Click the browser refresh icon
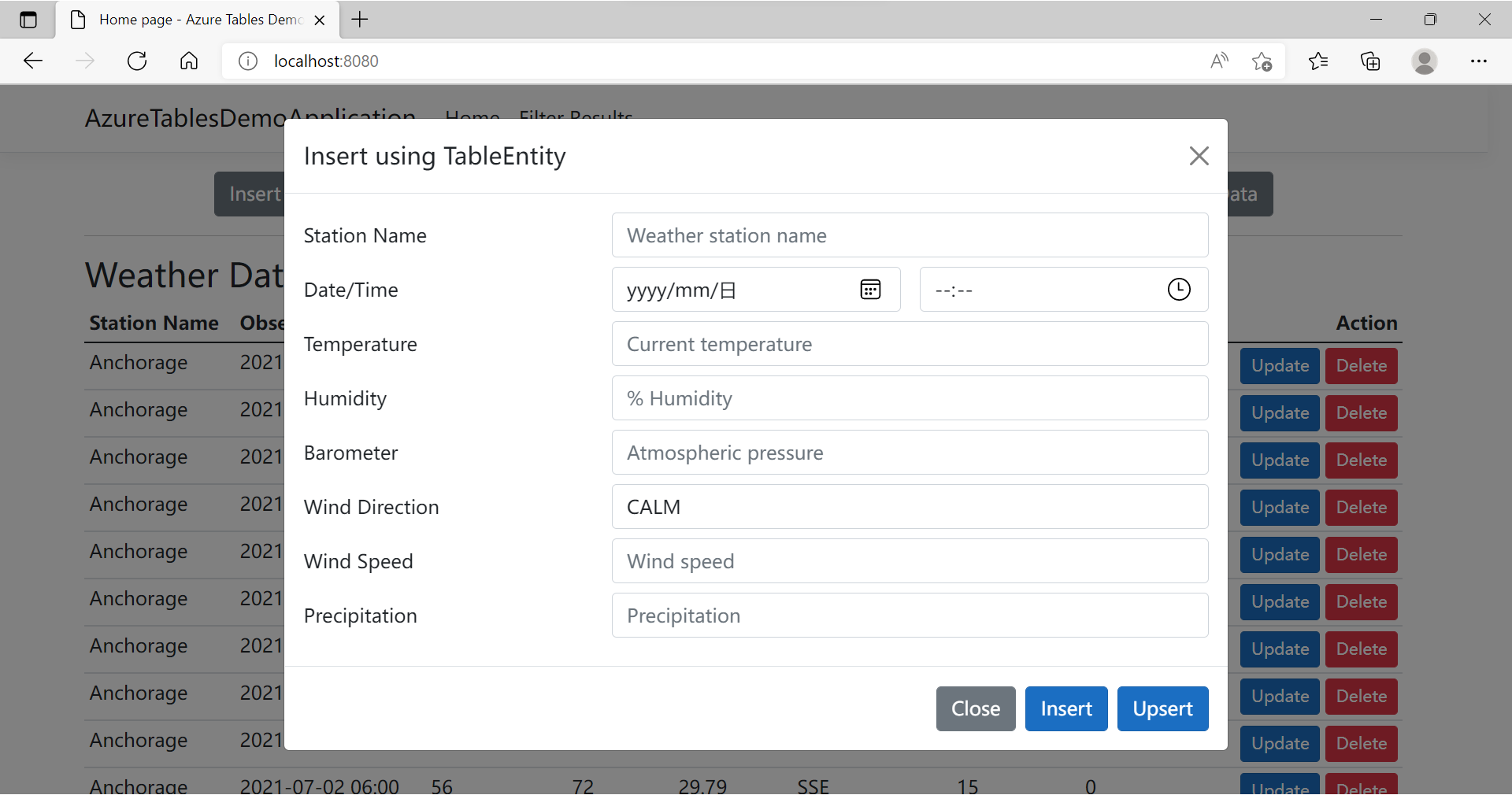The width and height of the screenshot is (1512, 795). [x=137, y=61]
